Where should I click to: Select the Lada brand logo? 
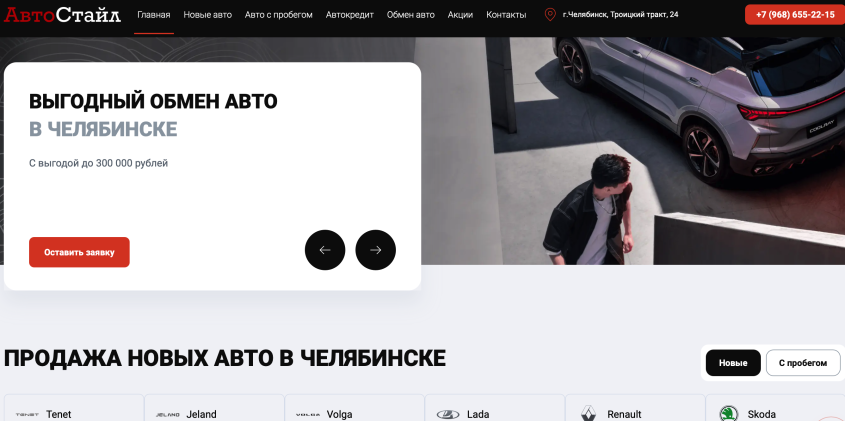coord(448,415)
